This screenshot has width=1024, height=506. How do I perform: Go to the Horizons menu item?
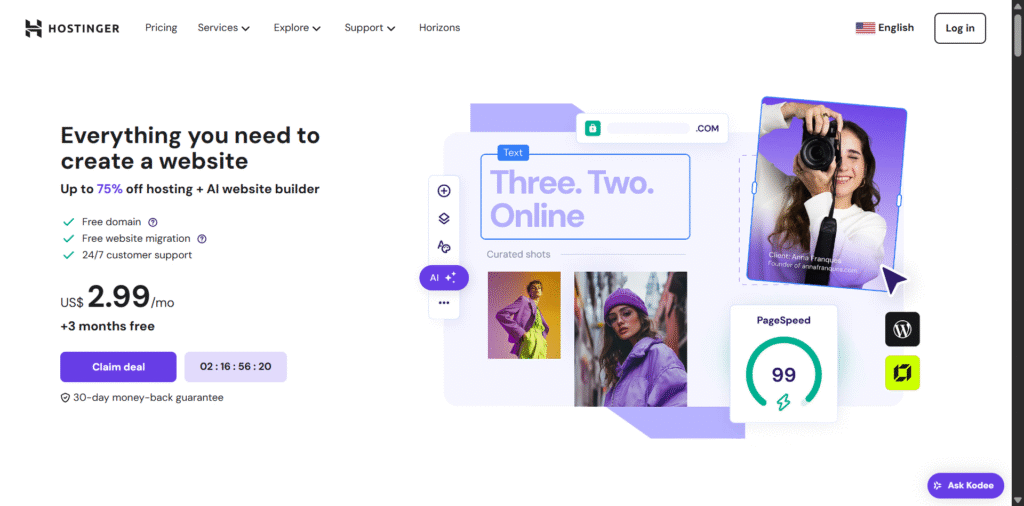point(440,28)
